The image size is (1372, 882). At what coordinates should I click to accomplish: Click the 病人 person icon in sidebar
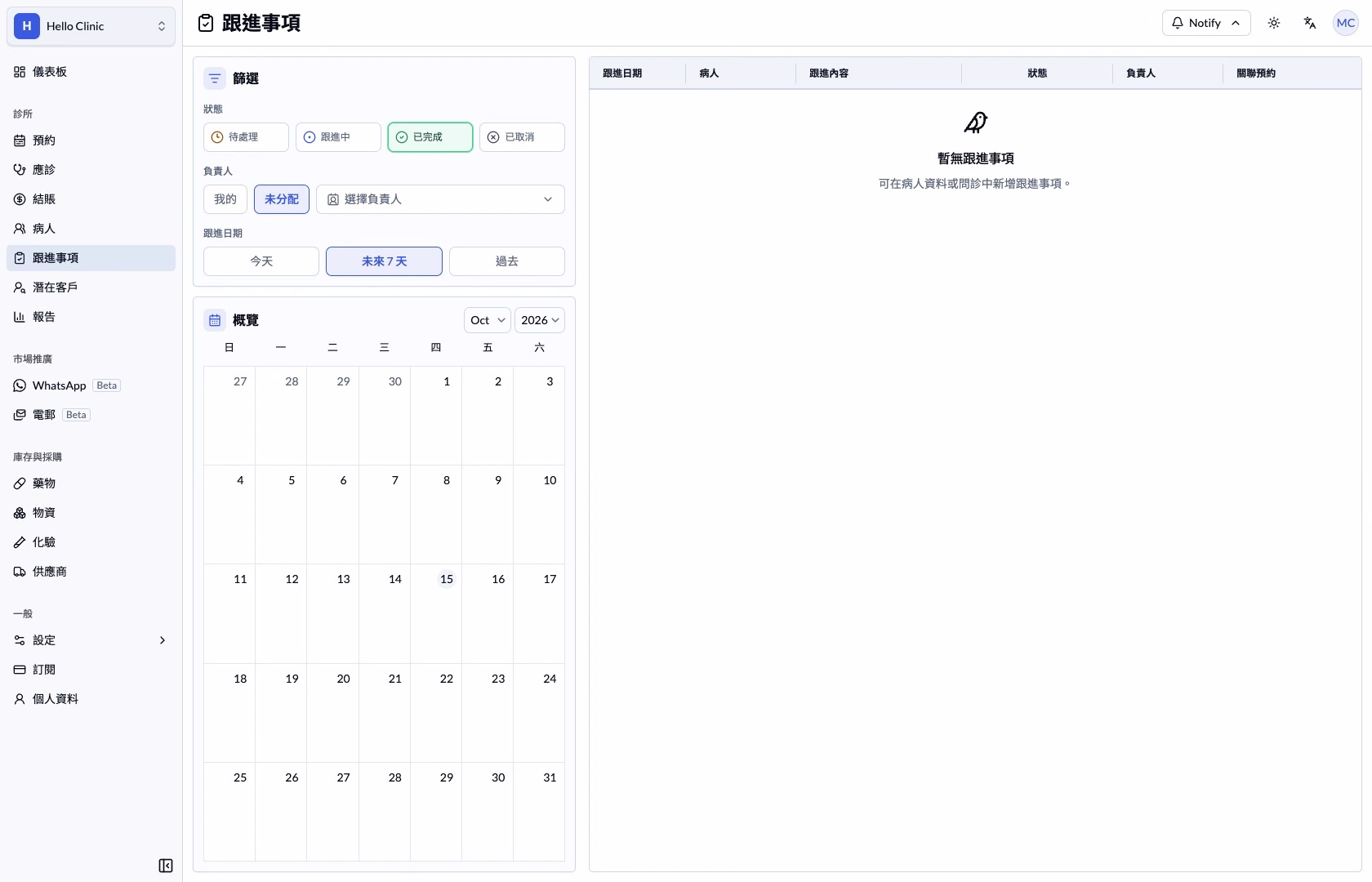pyautogui.click(x=20, y=229)
